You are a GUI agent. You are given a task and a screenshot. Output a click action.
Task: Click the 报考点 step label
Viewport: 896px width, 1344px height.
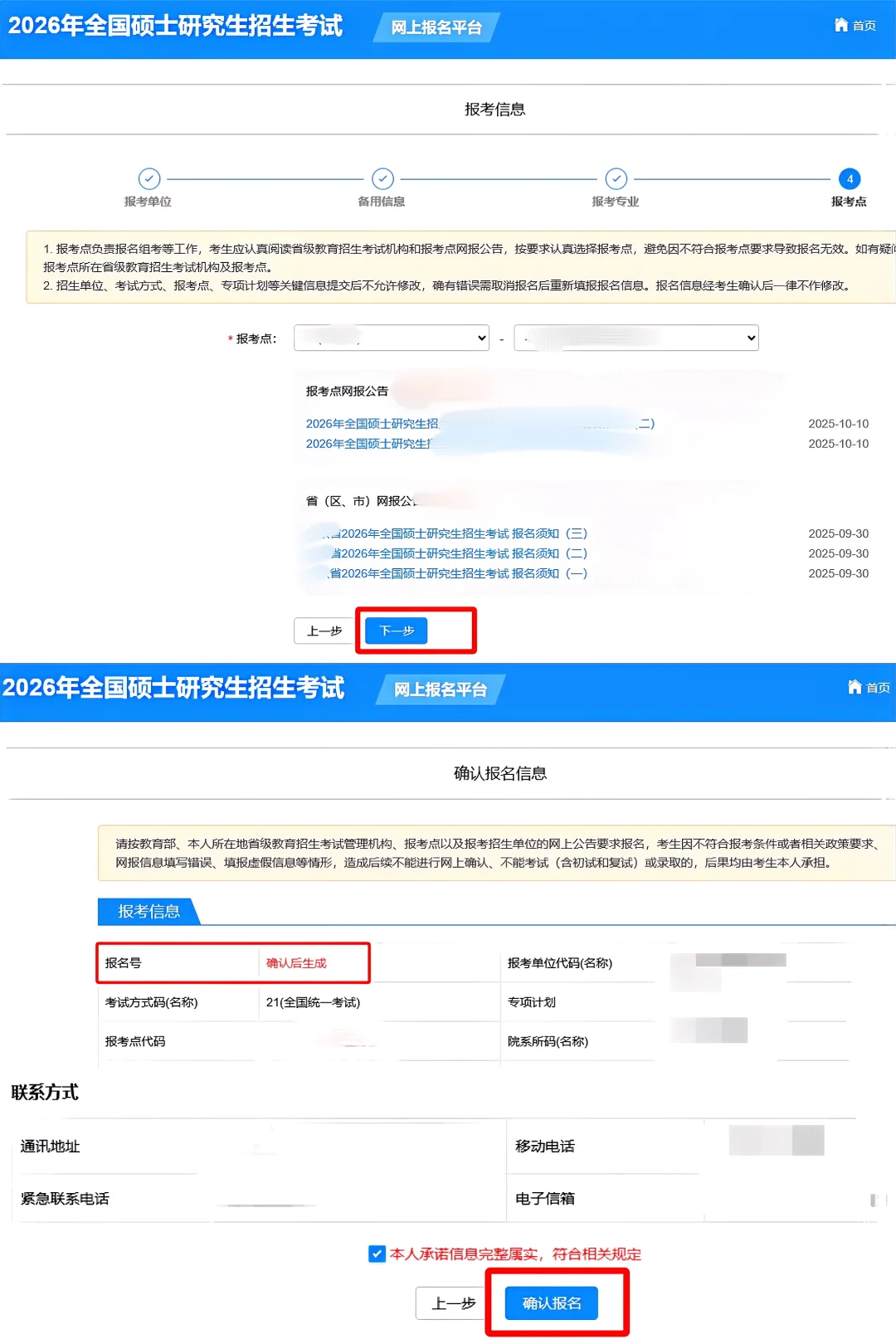(x=849, y=202)
